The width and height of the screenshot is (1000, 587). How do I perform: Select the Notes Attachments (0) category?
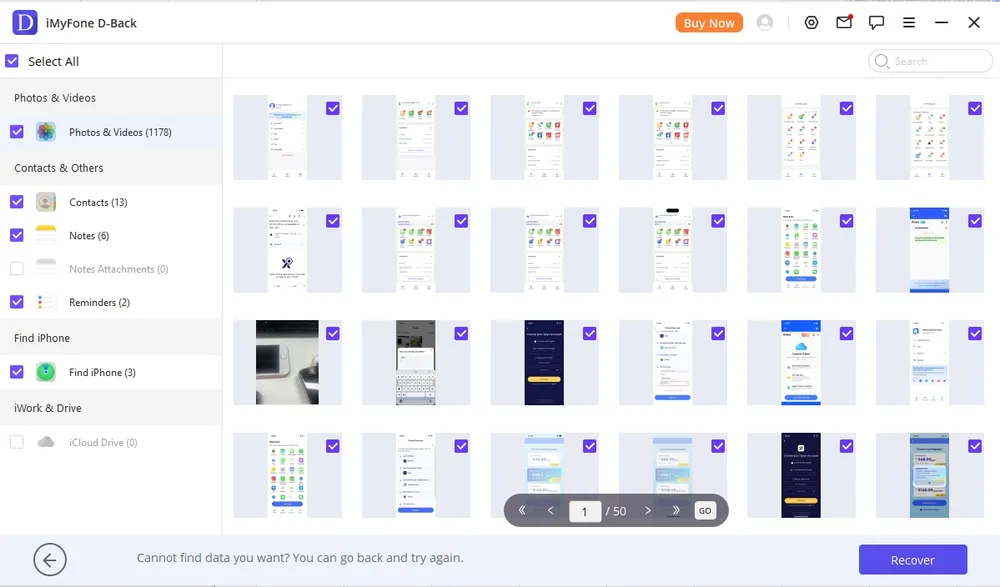pos(111,269)
